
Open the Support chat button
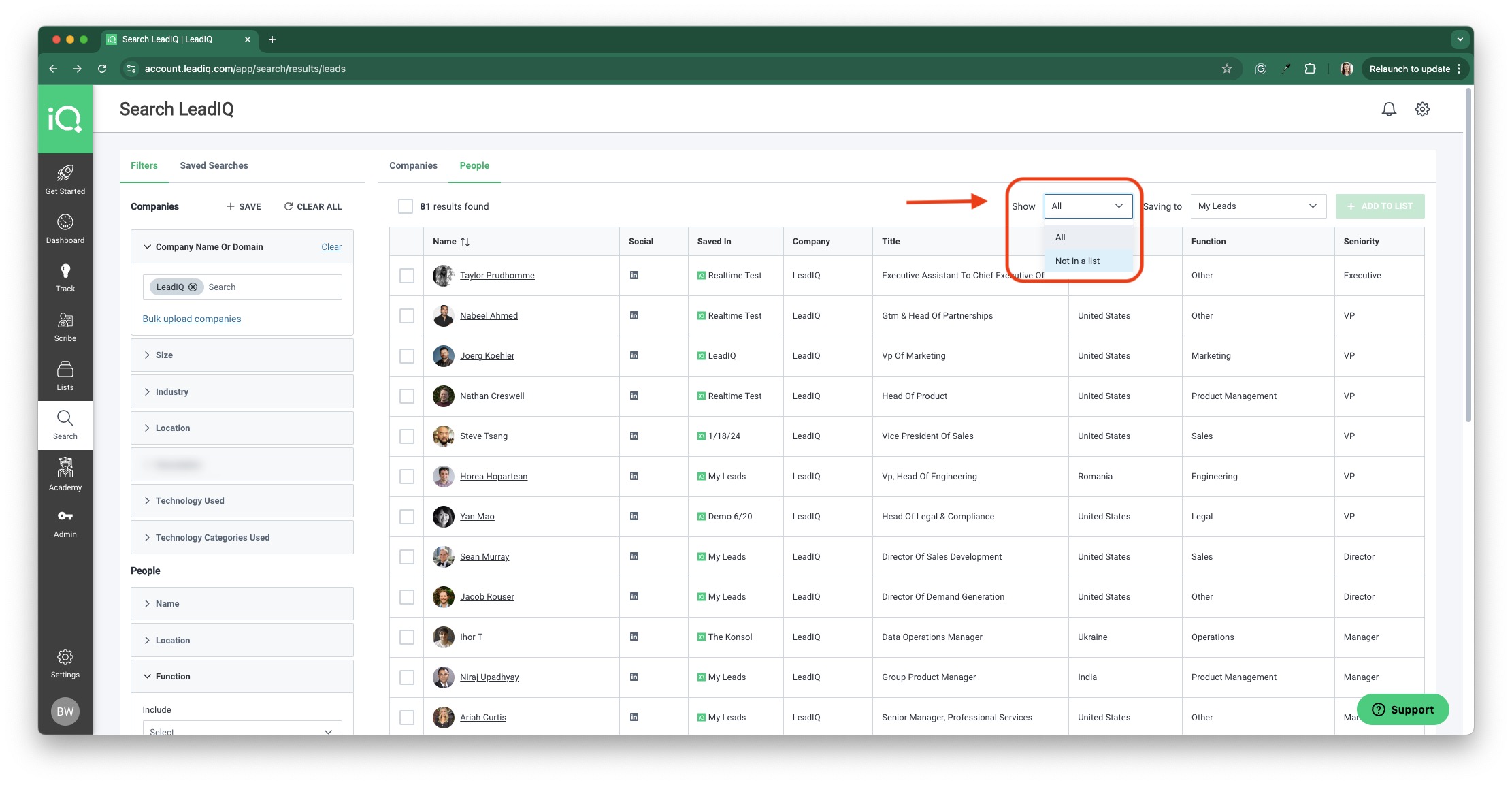pos(1402,709)
